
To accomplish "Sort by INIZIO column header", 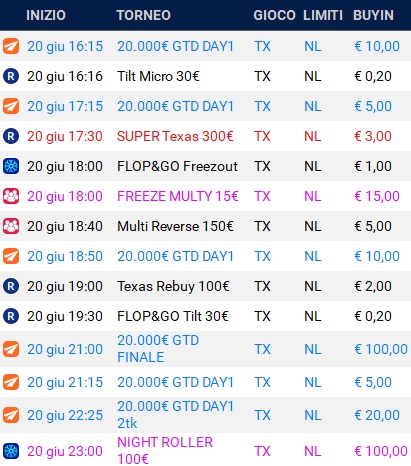I will click(46, 15).
